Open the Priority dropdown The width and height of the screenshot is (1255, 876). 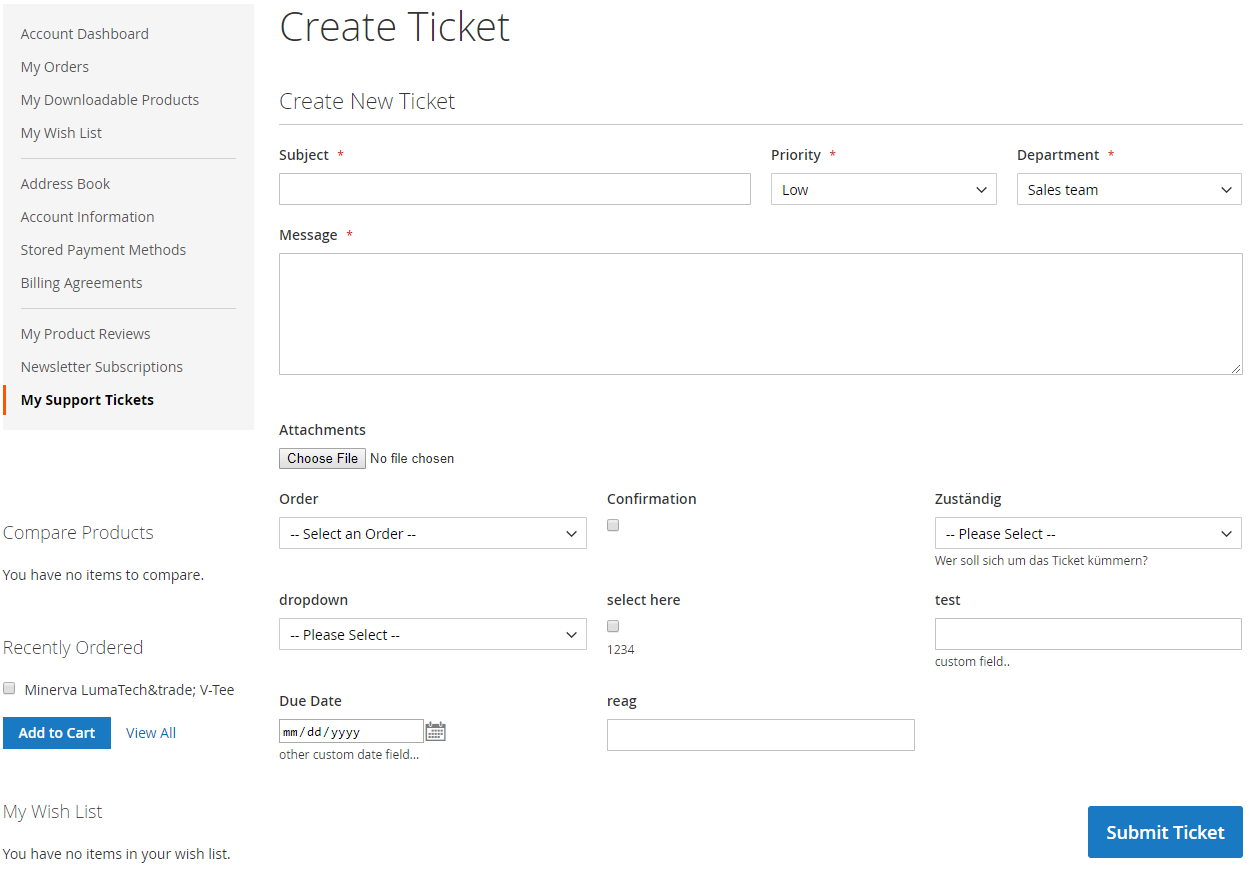884,190
